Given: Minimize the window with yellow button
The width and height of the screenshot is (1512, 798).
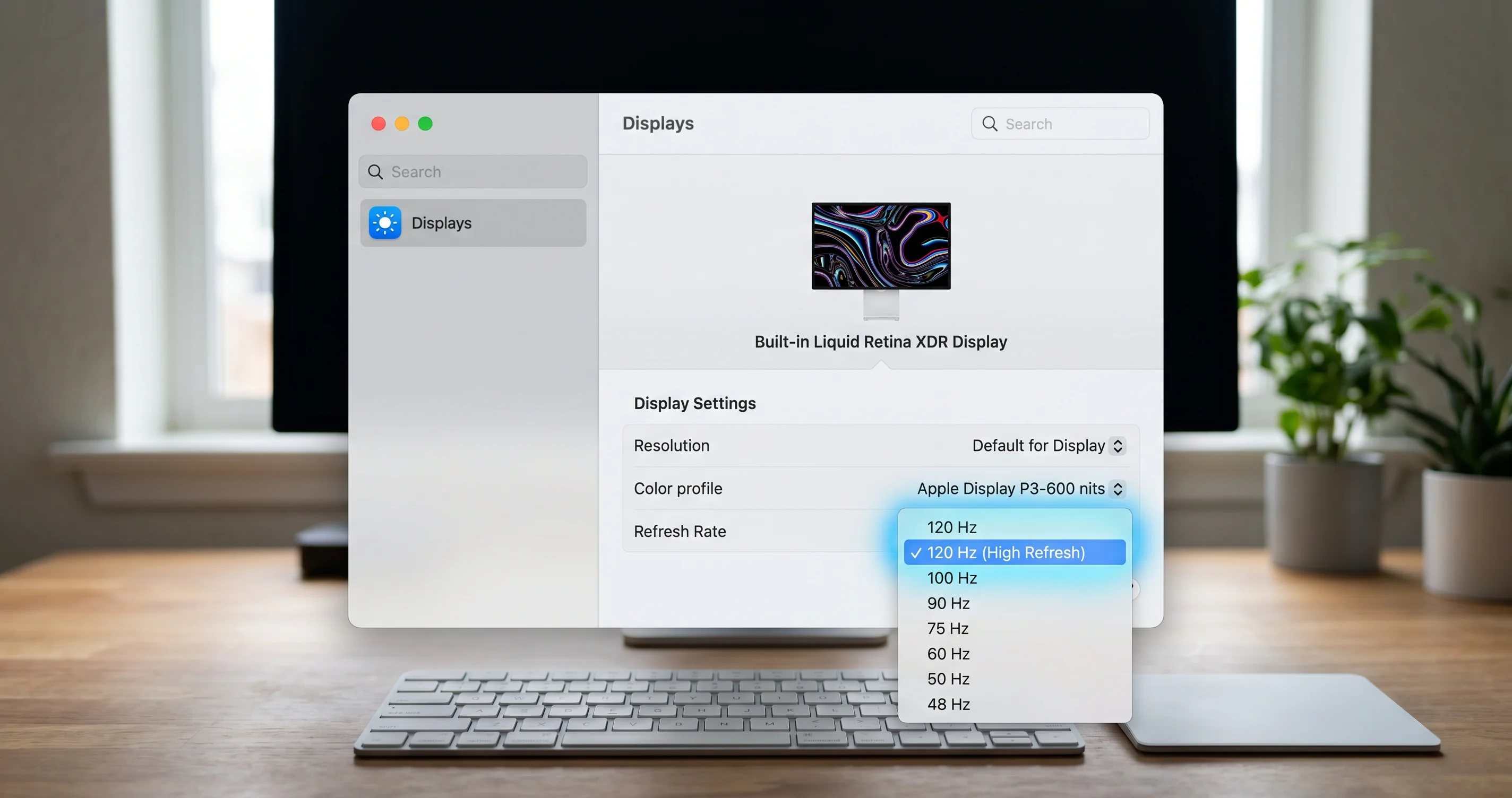Looking at the screenshot, I should 402,124.
